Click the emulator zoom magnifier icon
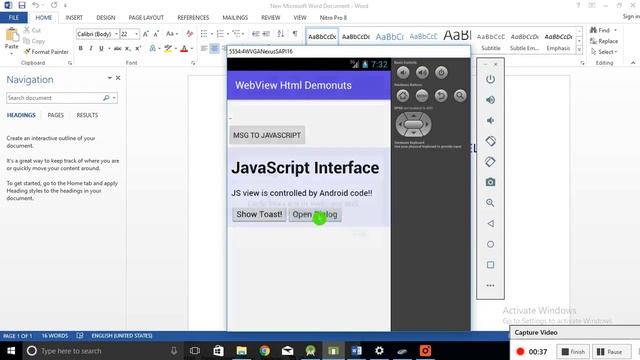The height and width of the screenshot is (360, 640). pos(490,203)
